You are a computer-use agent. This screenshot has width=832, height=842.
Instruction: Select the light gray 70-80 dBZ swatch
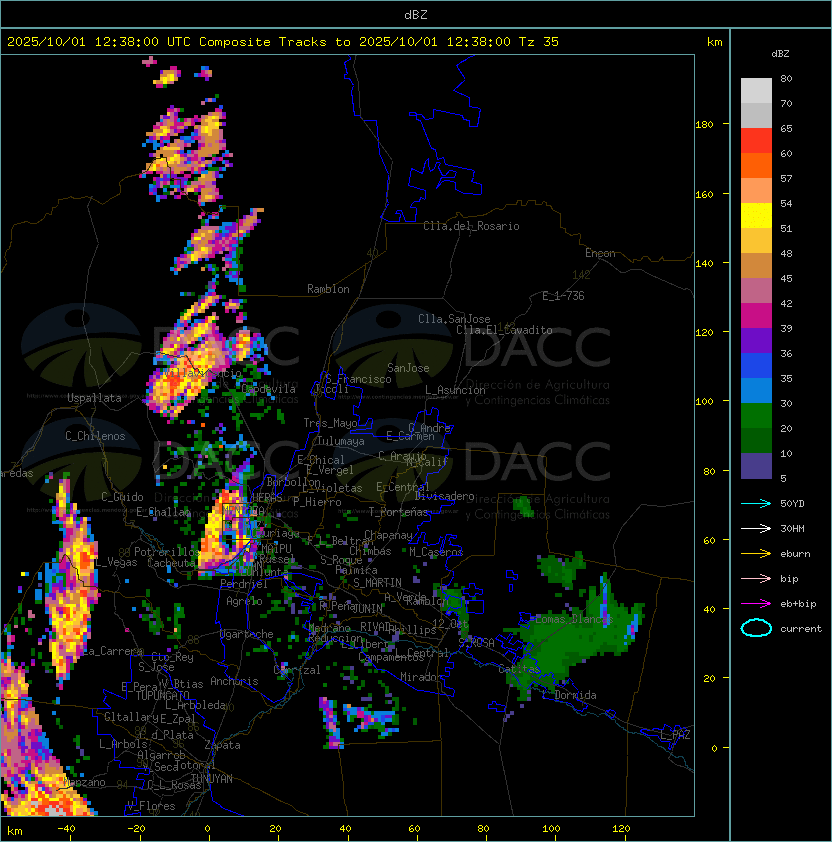(756, 90)
